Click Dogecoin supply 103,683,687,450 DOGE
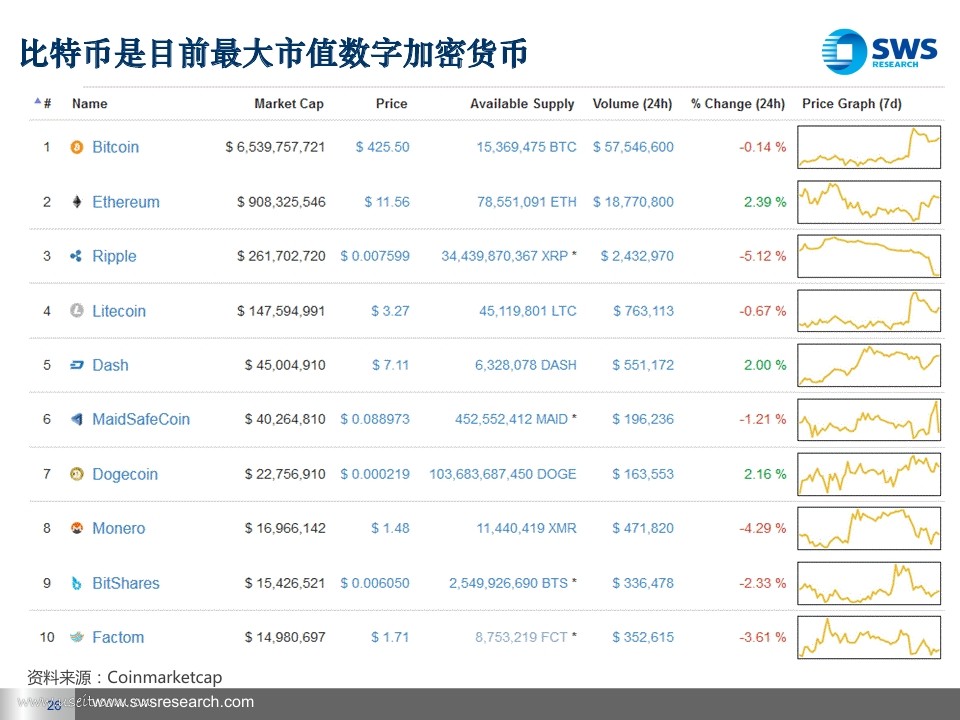960x720 pixels. click(x=503, y=474)
